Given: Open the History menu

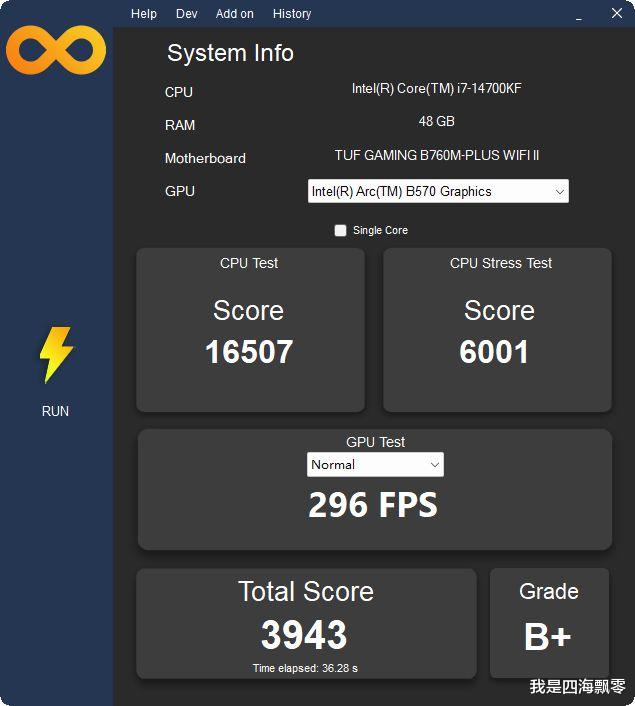Looking at the screenshot, I should pyautogui.click(x=292, y=14).
